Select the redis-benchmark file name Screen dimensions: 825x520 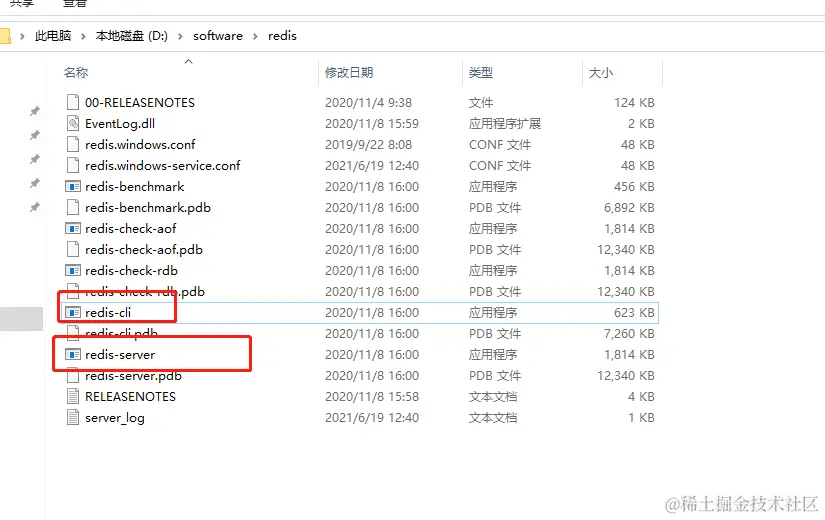[x=135, y=187]
